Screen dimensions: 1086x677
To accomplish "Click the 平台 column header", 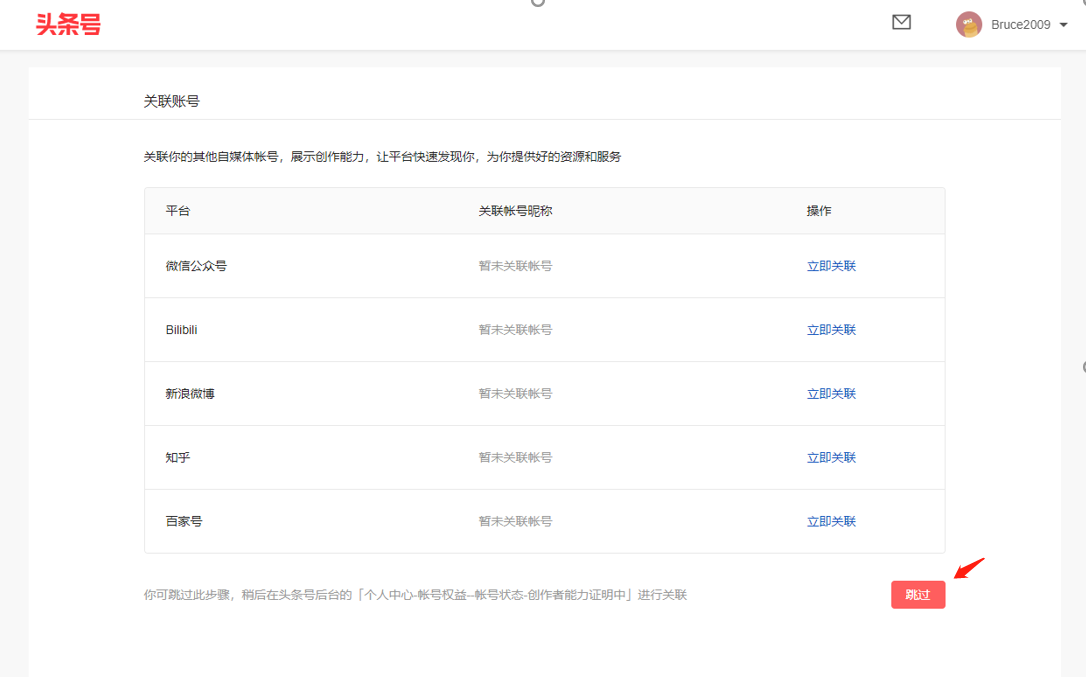I will click(x=178, y=211).
